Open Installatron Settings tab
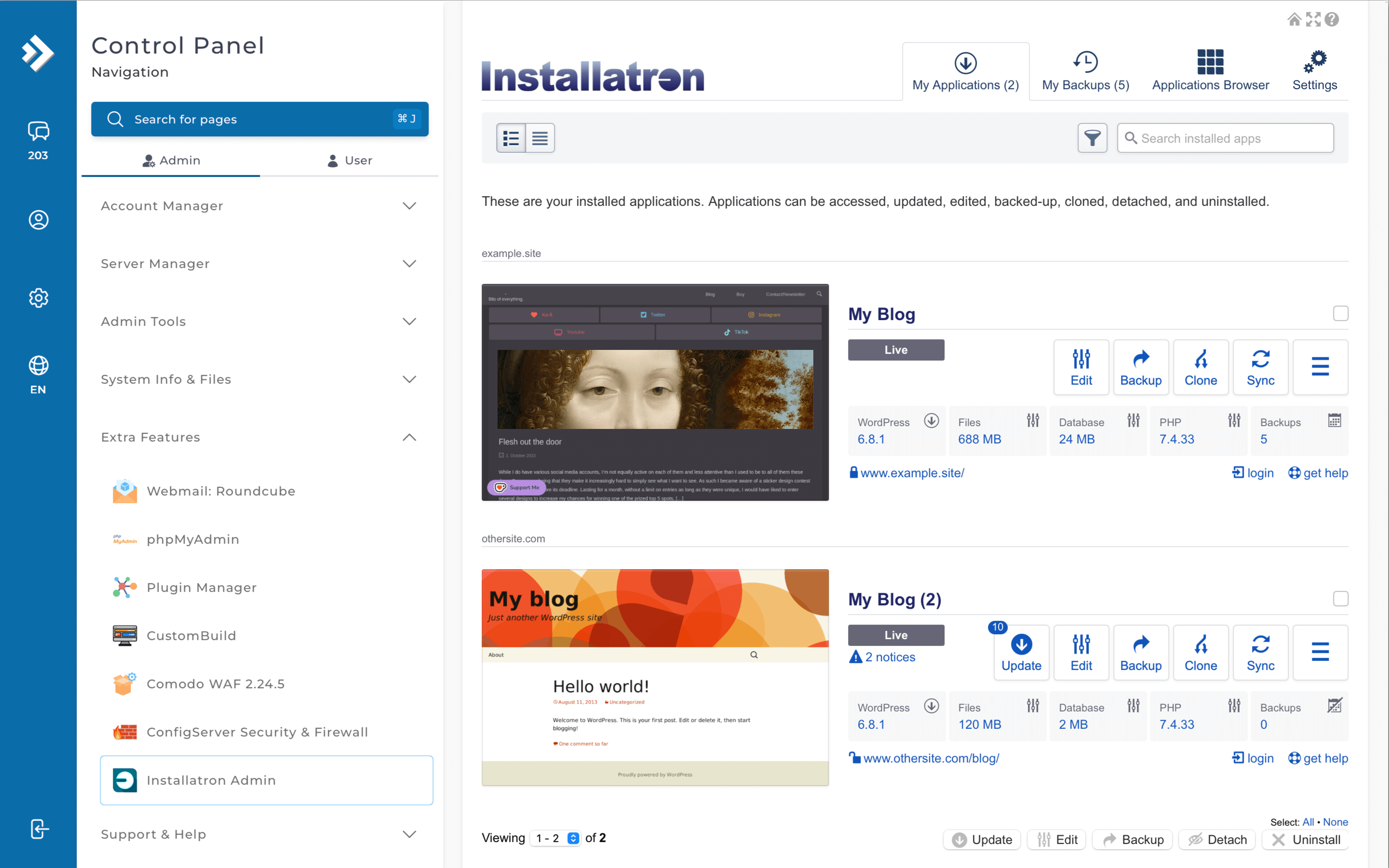This screenshot has height=868, width=1389. [x=1314, y=71]
